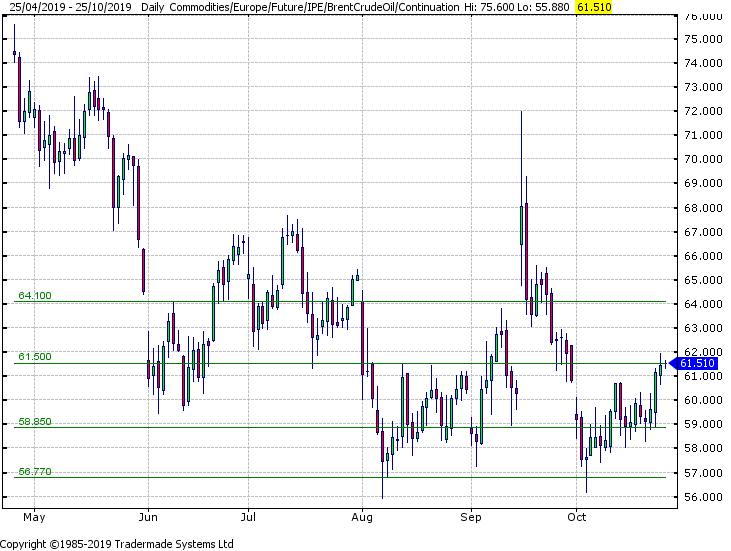Click the 67.000 price axis value
This screenshot has width=731, height=551.
(x=703, y=232)
